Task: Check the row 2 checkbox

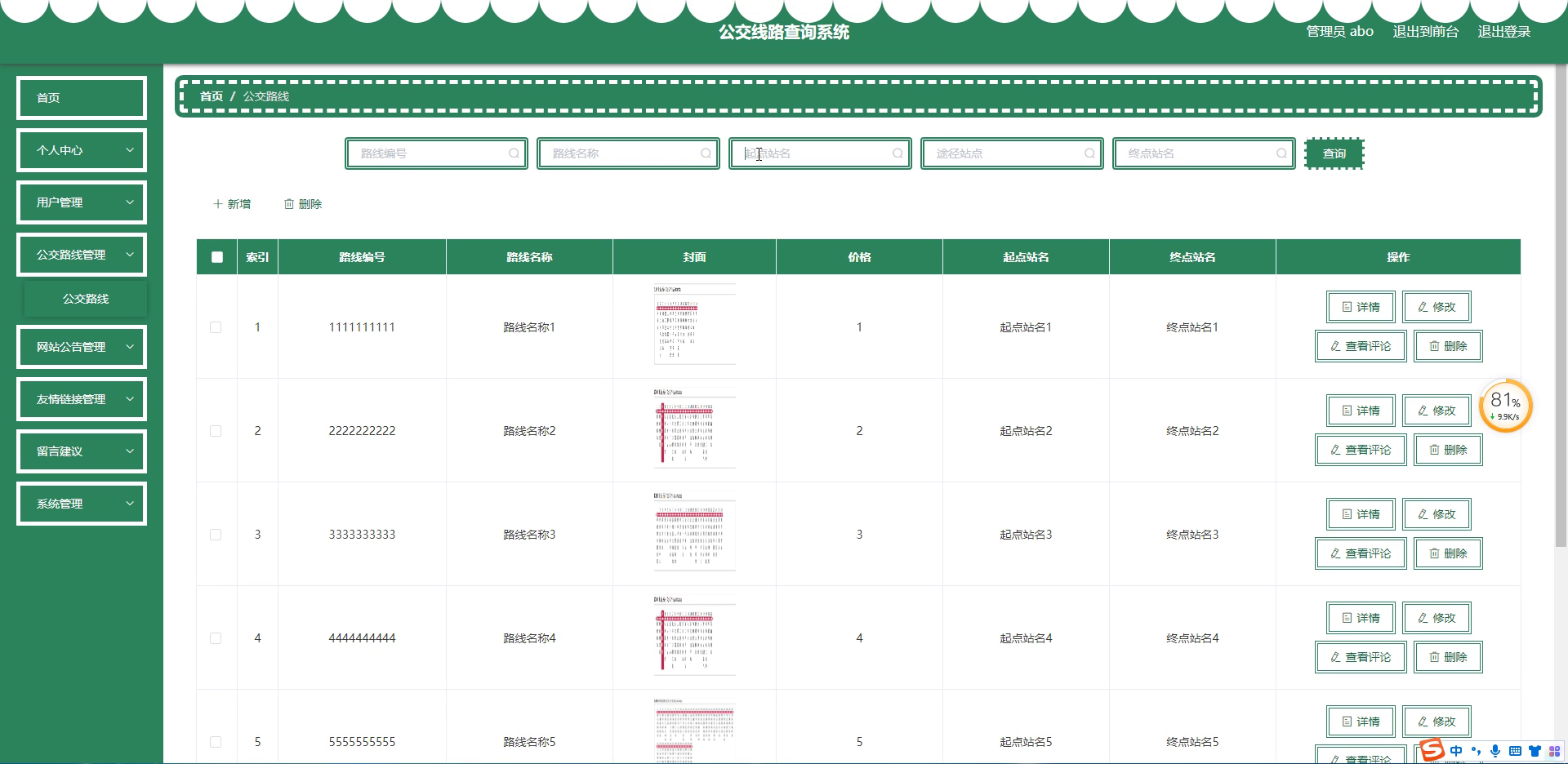Action: [216, 431]
